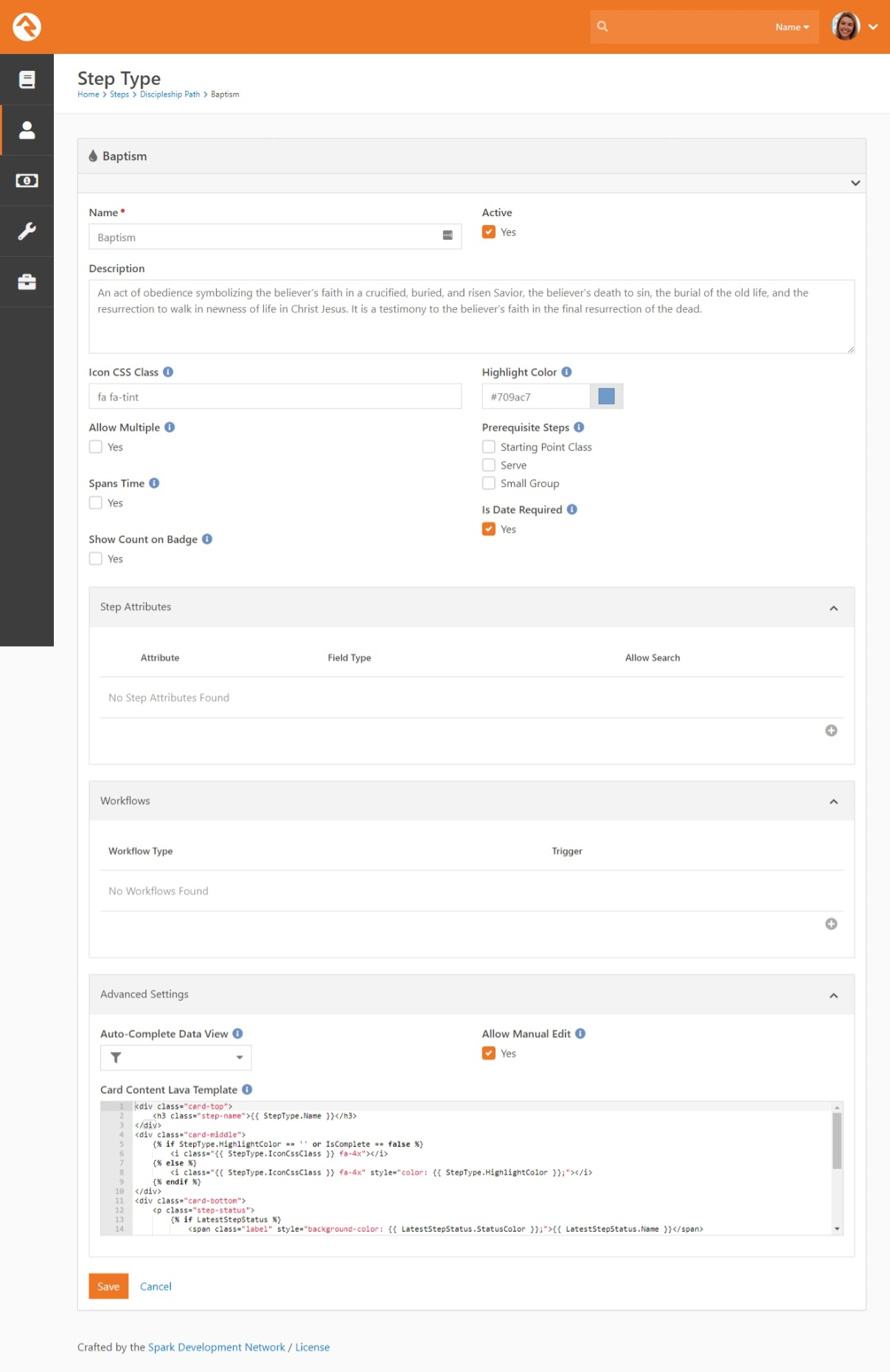The image size is (890, 1372).
Task: Click the user avatar photo
Action: coord(846,27)
